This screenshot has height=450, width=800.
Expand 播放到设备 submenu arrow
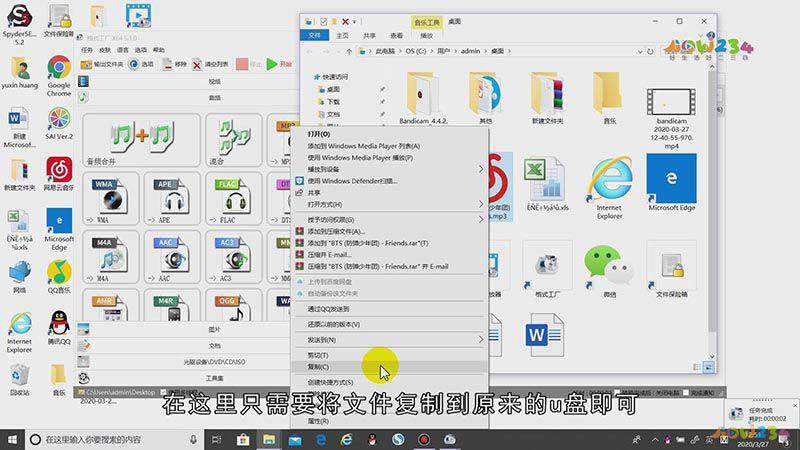pyautogui.click(x=481, y=169)
